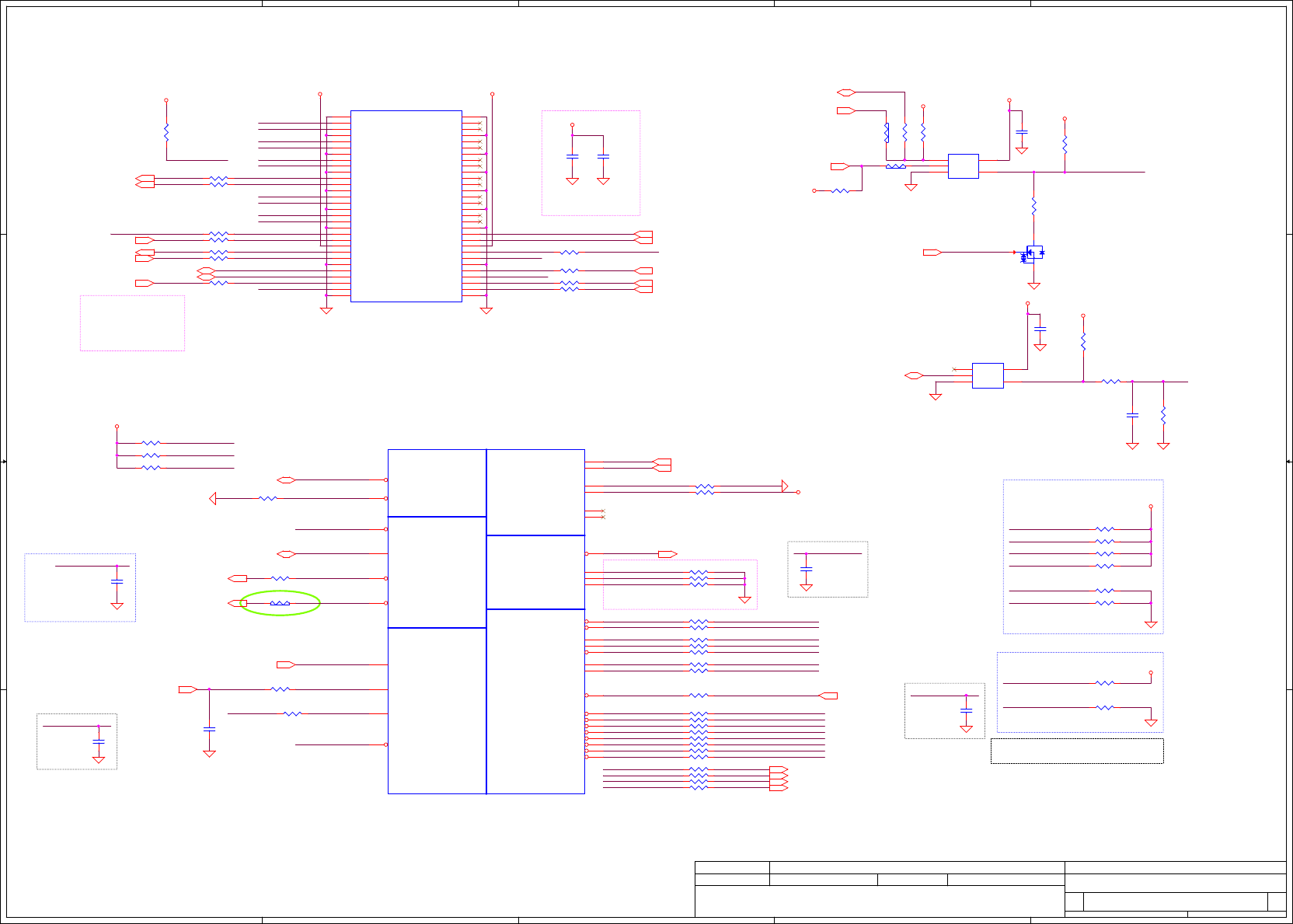The height and width of the screenshot is (924, 1293).
Task: Select the small IC block above the MOSFET circuit
Action: point(963,166)
